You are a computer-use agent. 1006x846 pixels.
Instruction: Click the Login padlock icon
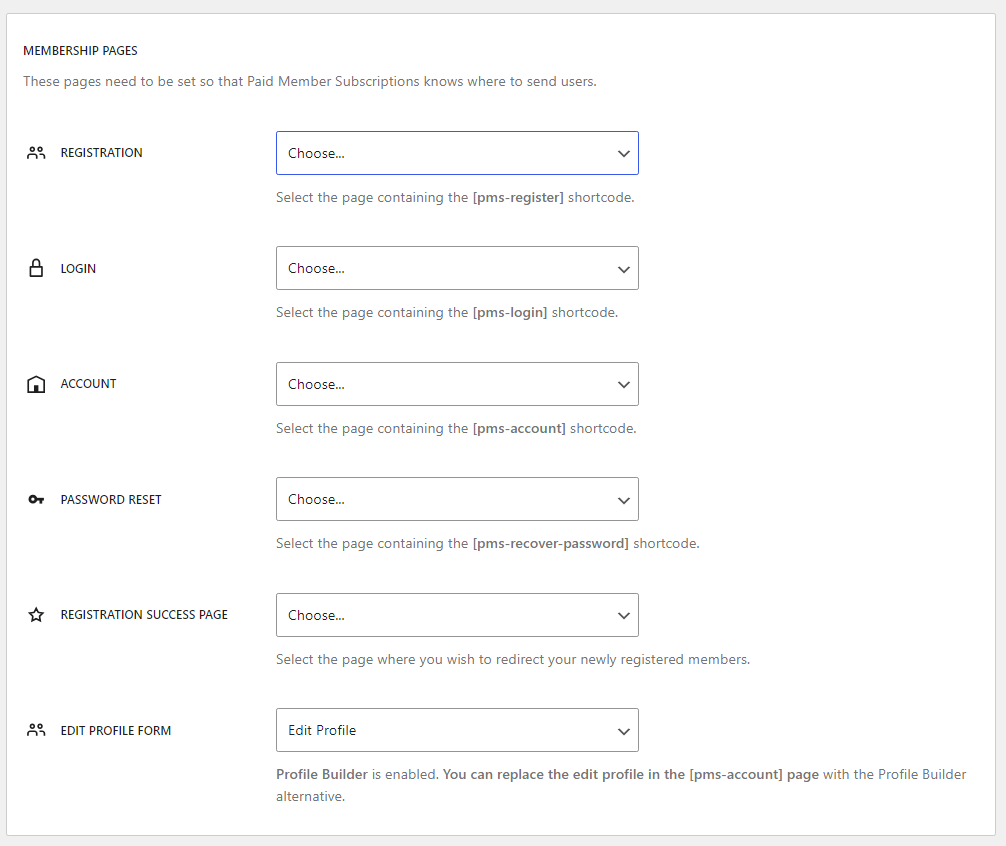pyautogui.click(x=36, y=268)
